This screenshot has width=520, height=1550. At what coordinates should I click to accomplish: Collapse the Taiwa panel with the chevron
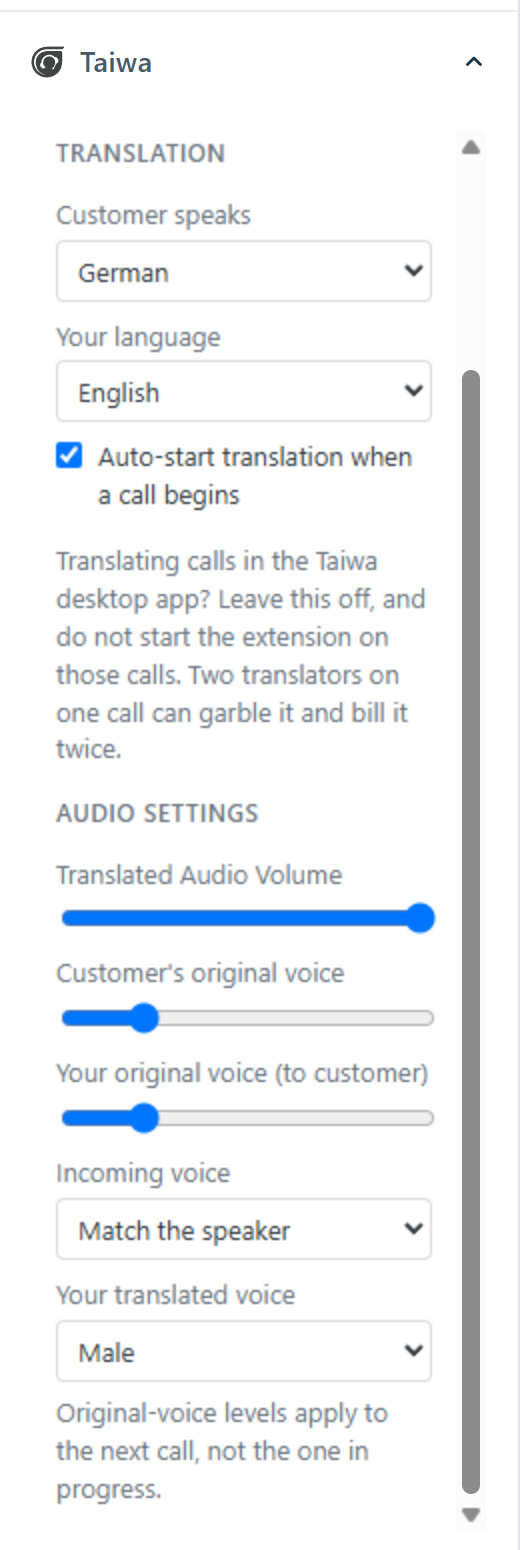(x=474, y=62)
